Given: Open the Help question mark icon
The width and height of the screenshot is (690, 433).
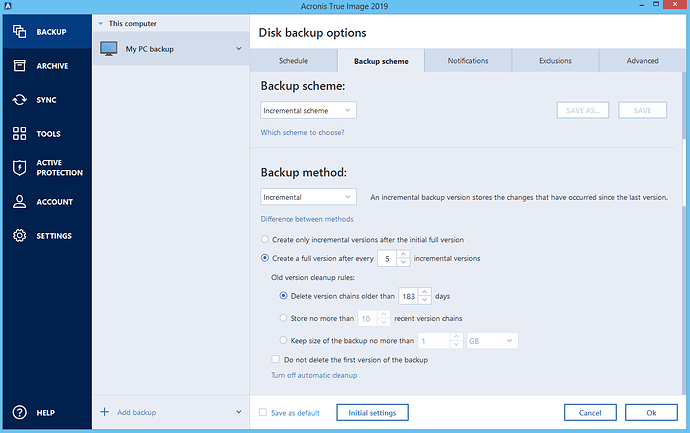Looking at the screenshot, I should [x=19, y=412].
